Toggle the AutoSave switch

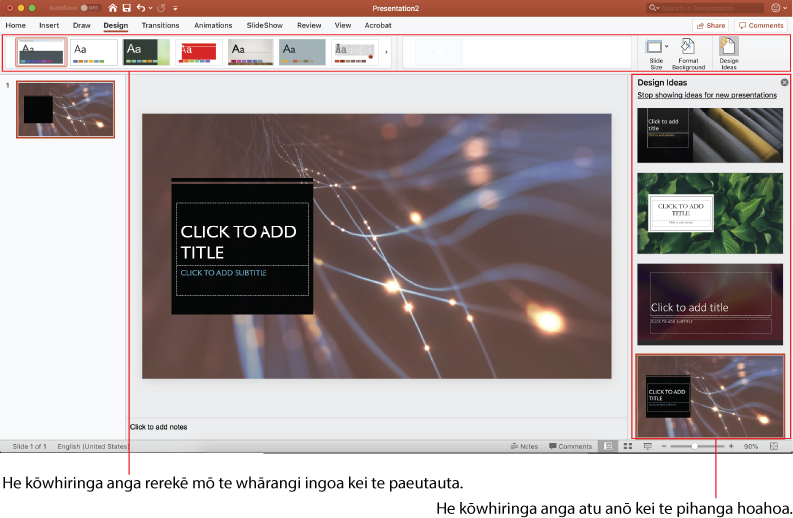tap(90, 8)
